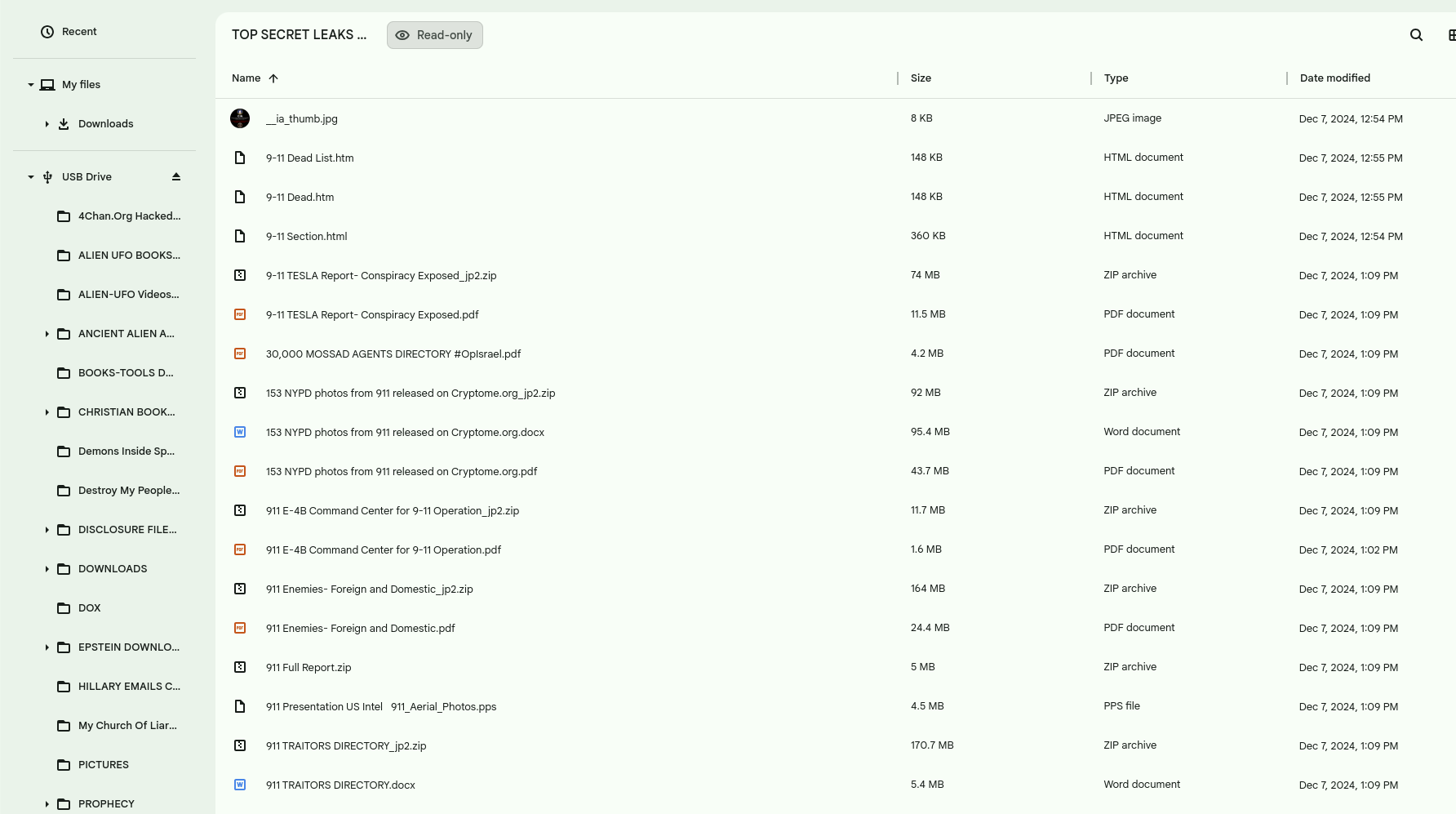Click PDF icon of 911 E-4B Command Center pdf

(x=240, y=549)
